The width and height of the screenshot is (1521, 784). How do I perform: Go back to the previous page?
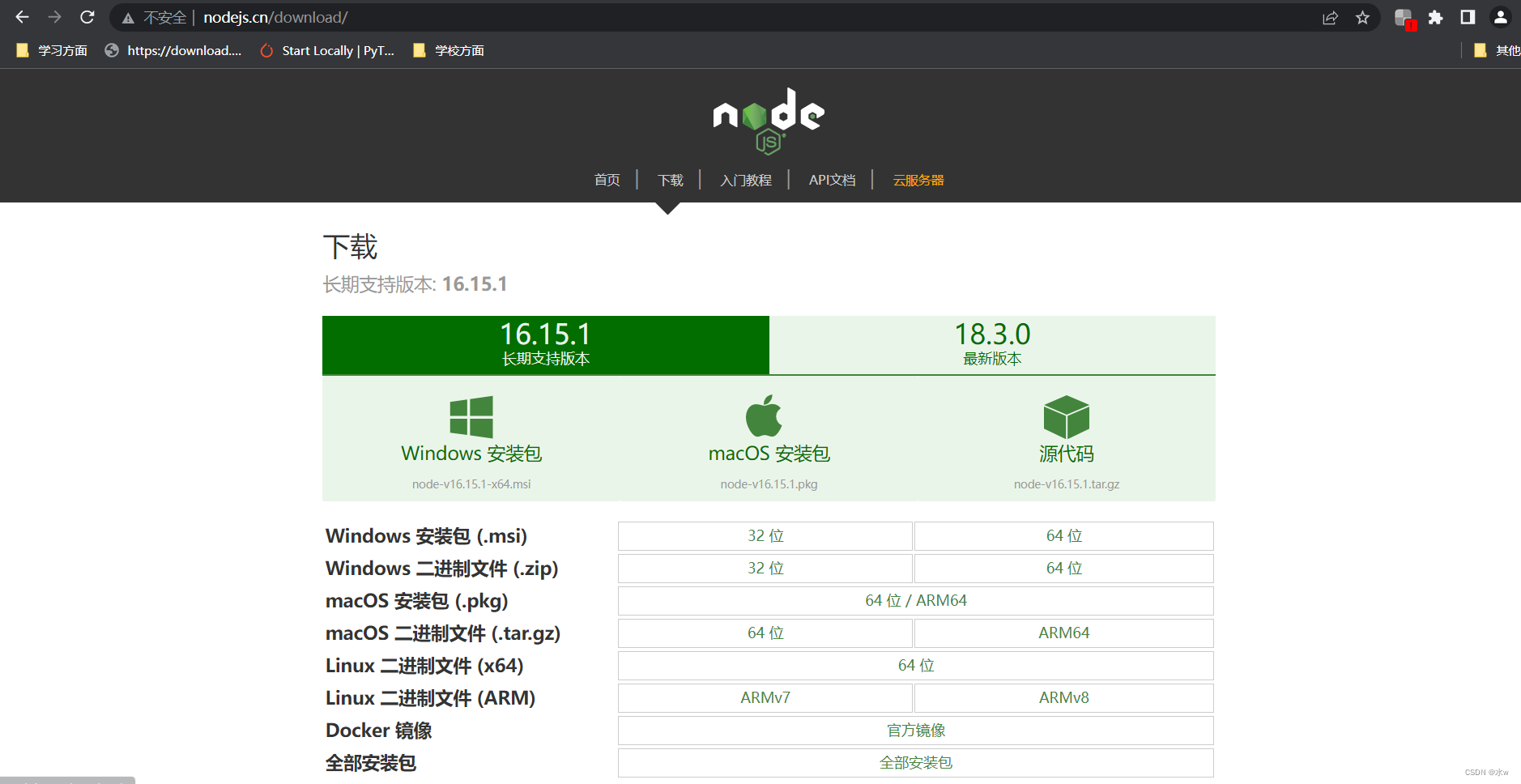(22, 17)
